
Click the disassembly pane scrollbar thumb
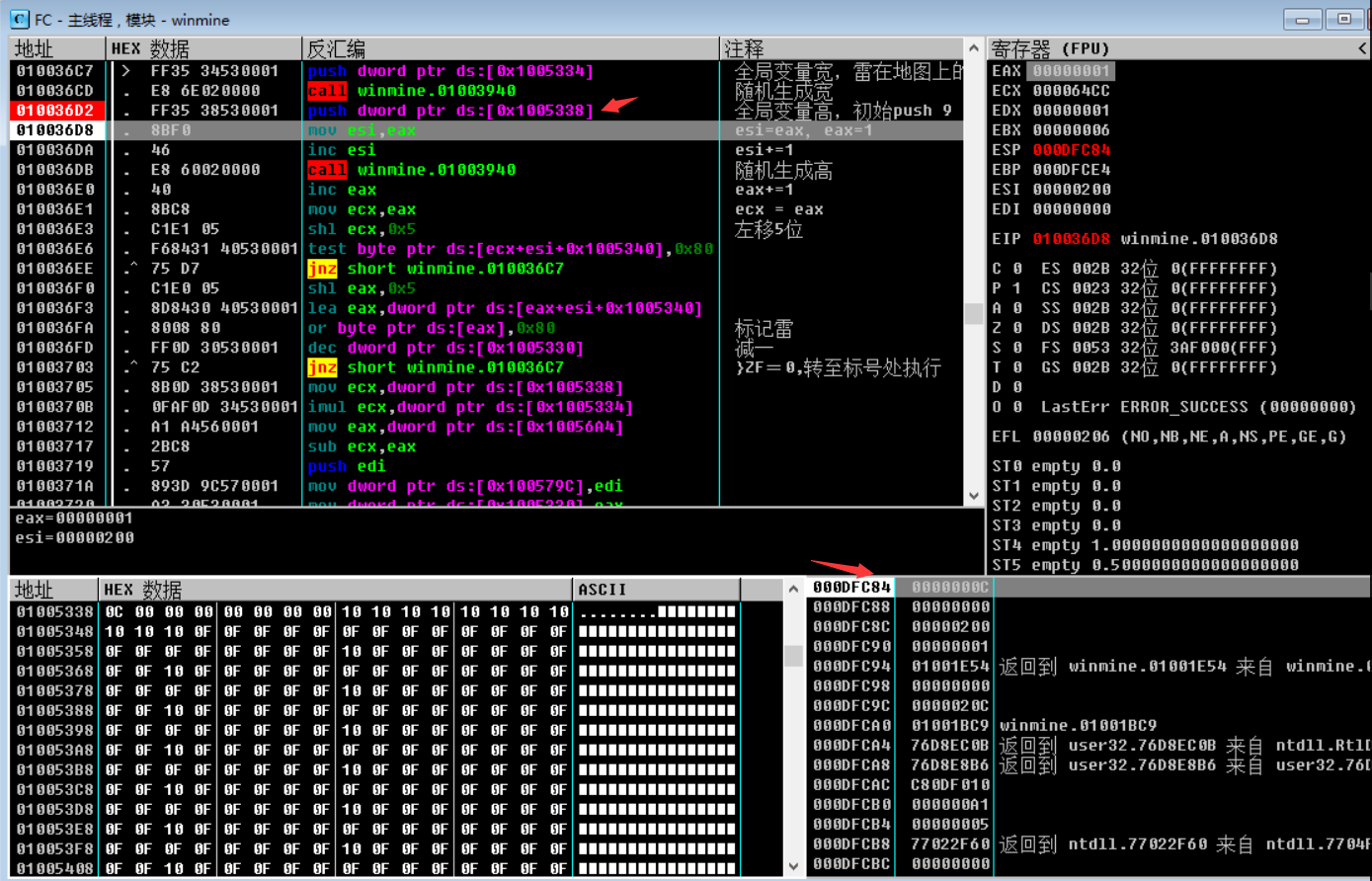tap(973, 313)
